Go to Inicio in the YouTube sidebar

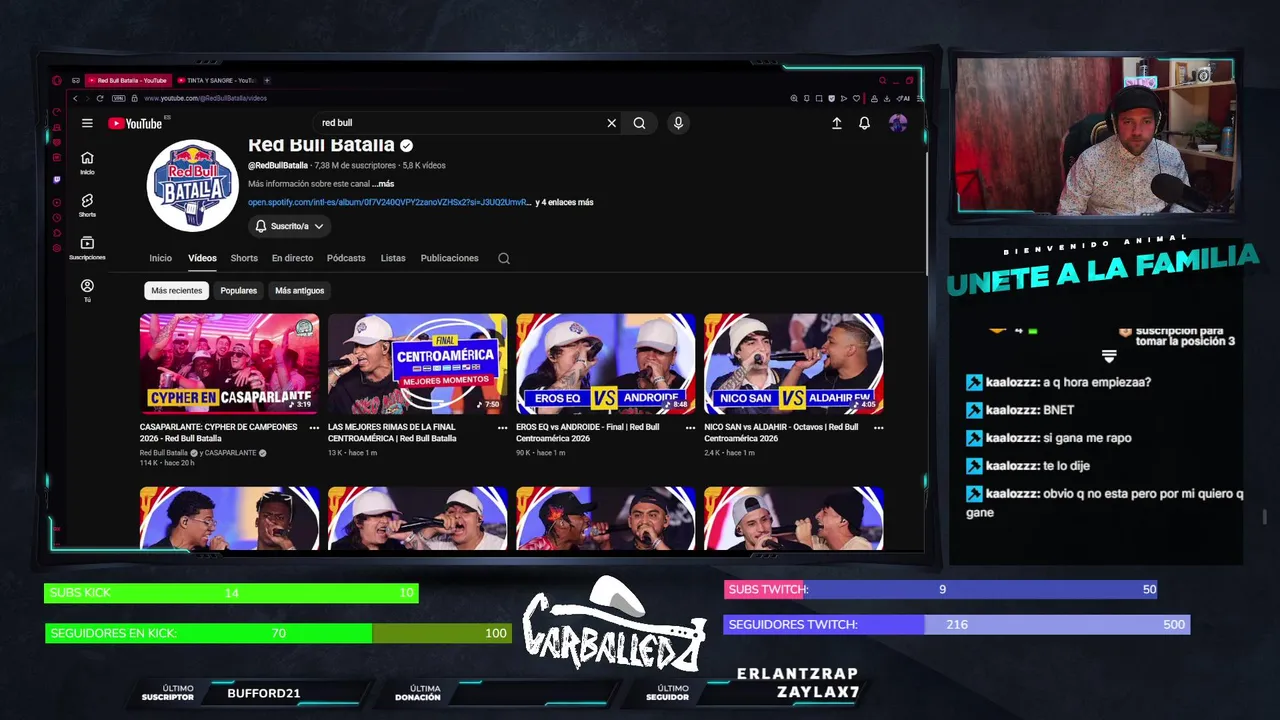(87, 163)
